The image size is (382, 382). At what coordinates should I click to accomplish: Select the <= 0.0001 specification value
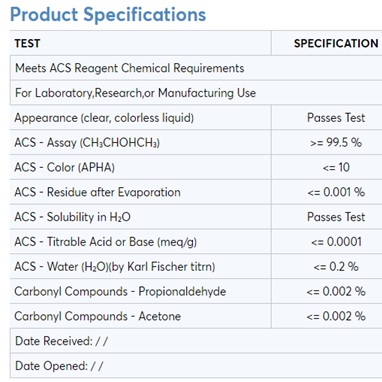[x=336, y=242]
